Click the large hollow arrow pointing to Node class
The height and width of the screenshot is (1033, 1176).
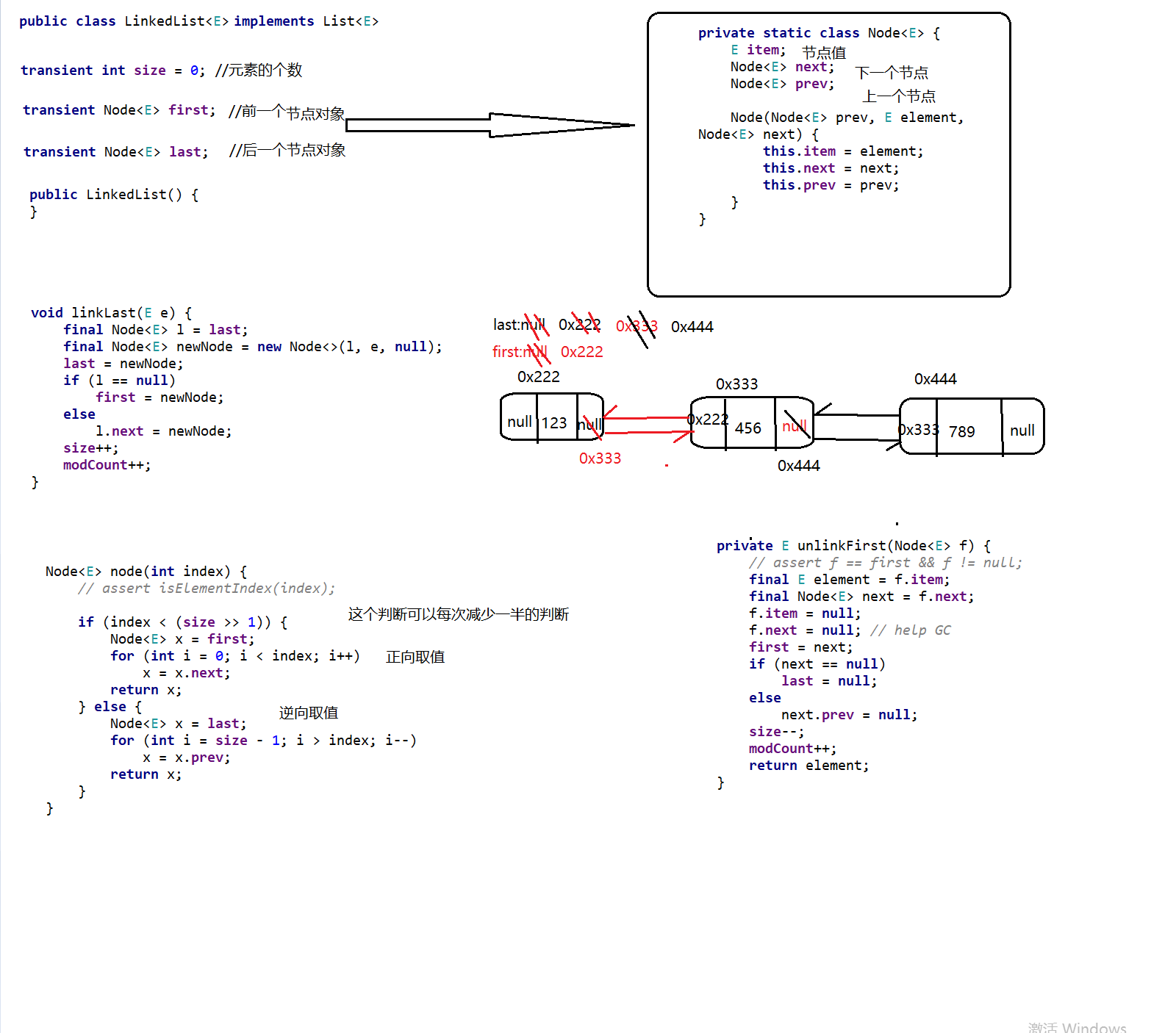(x=490, y=125)
